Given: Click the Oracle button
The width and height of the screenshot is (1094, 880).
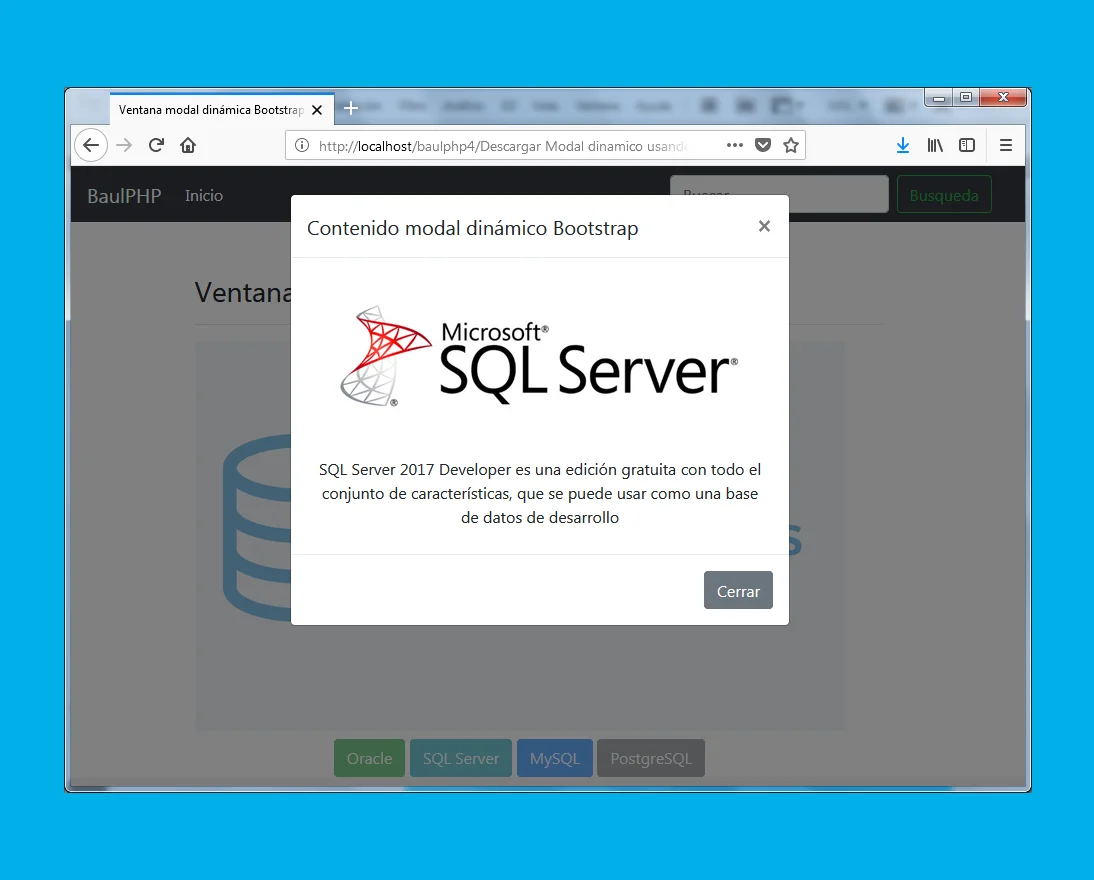Looking at the screenshot, I should pyautogui.click(x=369, y=758).
